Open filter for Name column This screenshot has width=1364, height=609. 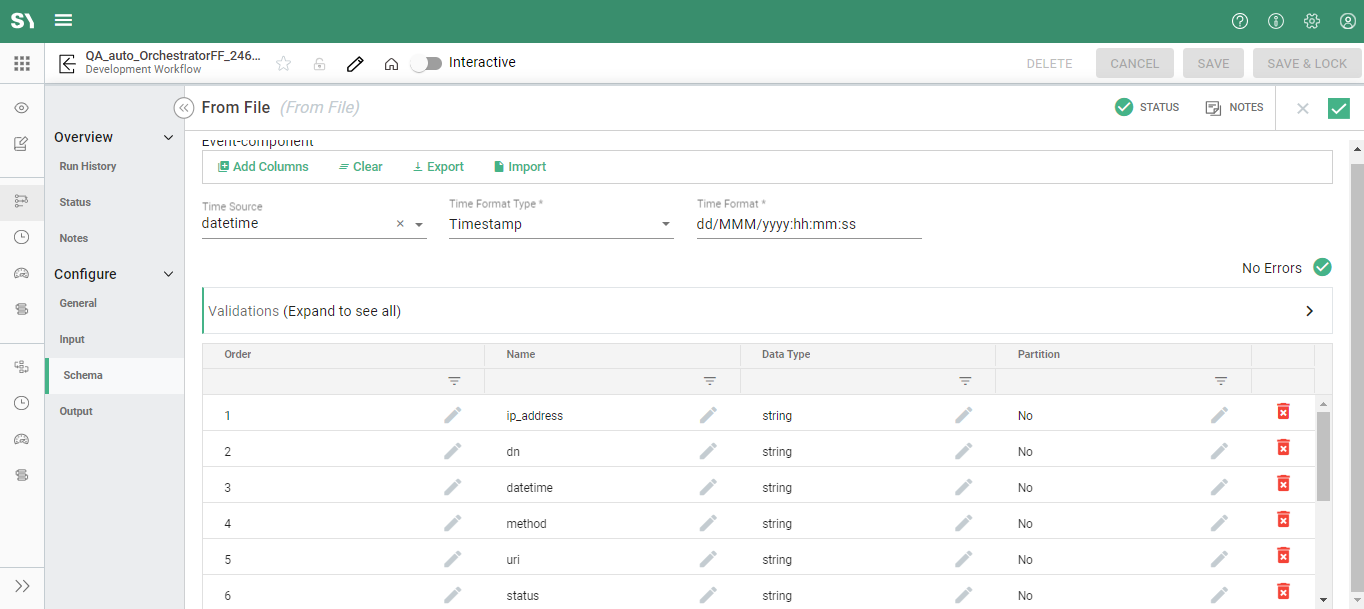tap(710, 381)
